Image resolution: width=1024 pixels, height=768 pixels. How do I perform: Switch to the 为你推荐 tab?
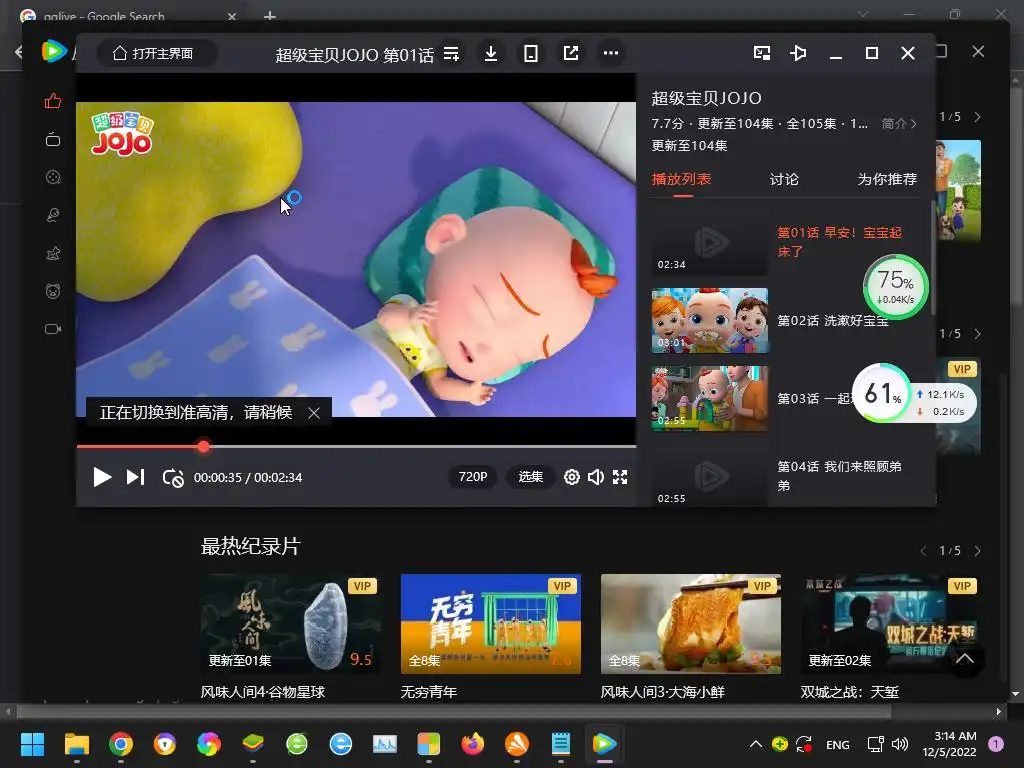pos(887,179)
